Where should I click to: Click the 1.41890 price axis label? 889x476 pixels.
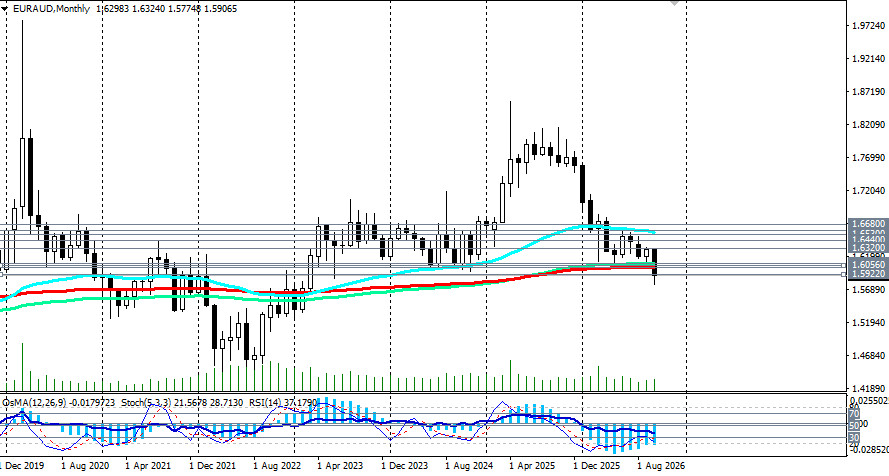pos(868,389)
